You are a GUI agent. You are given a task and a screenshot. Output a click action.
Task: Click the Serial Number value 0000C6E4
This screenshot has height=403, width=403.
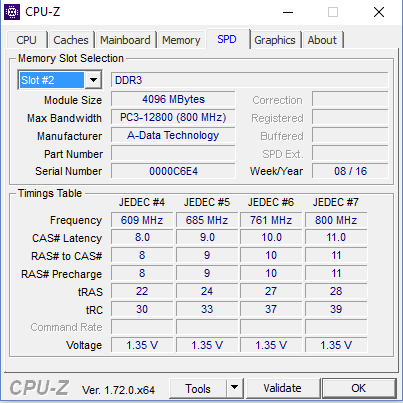[173, 171]
